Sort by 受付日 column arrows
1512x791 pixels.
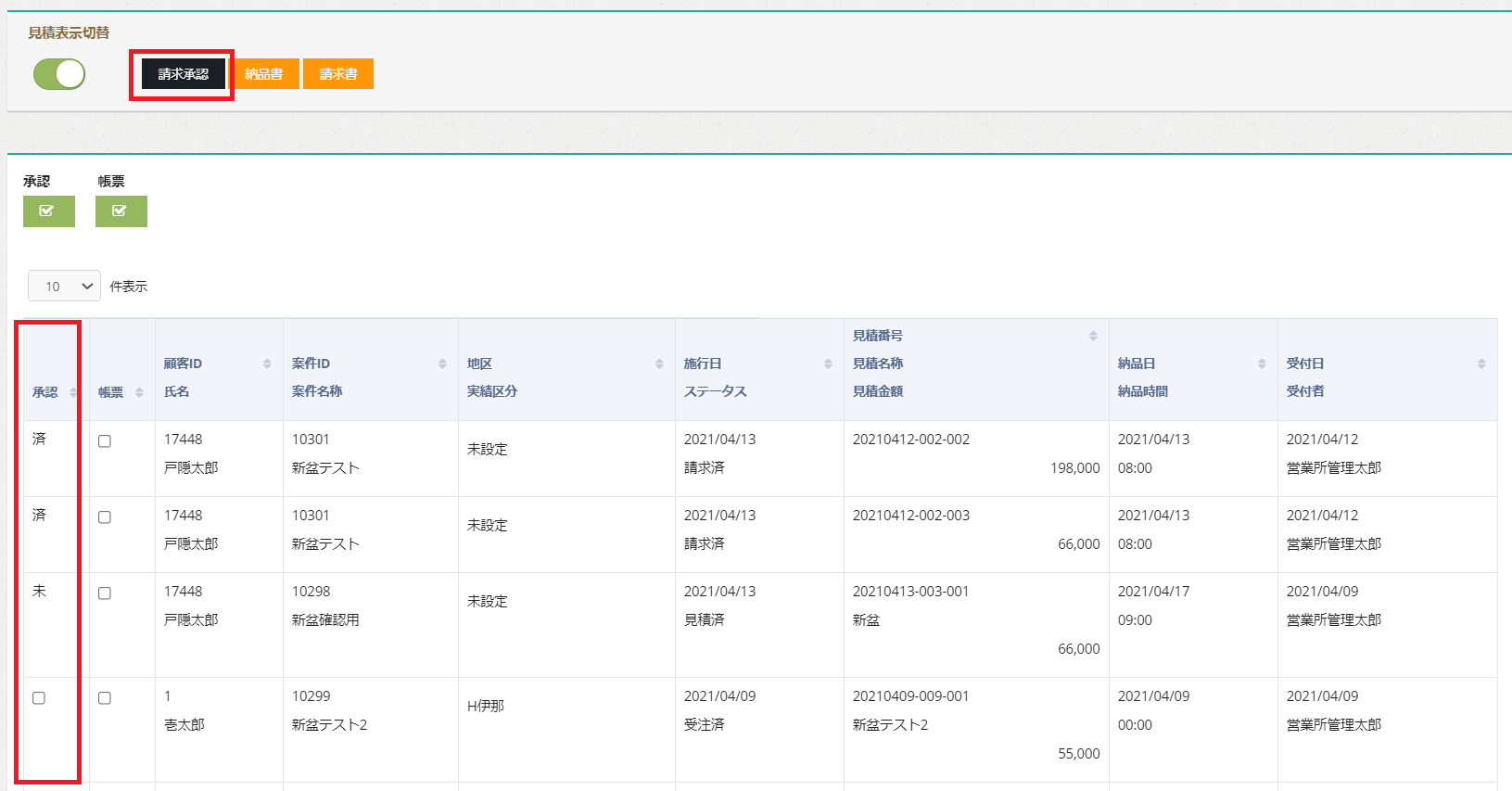(1481, 364)
